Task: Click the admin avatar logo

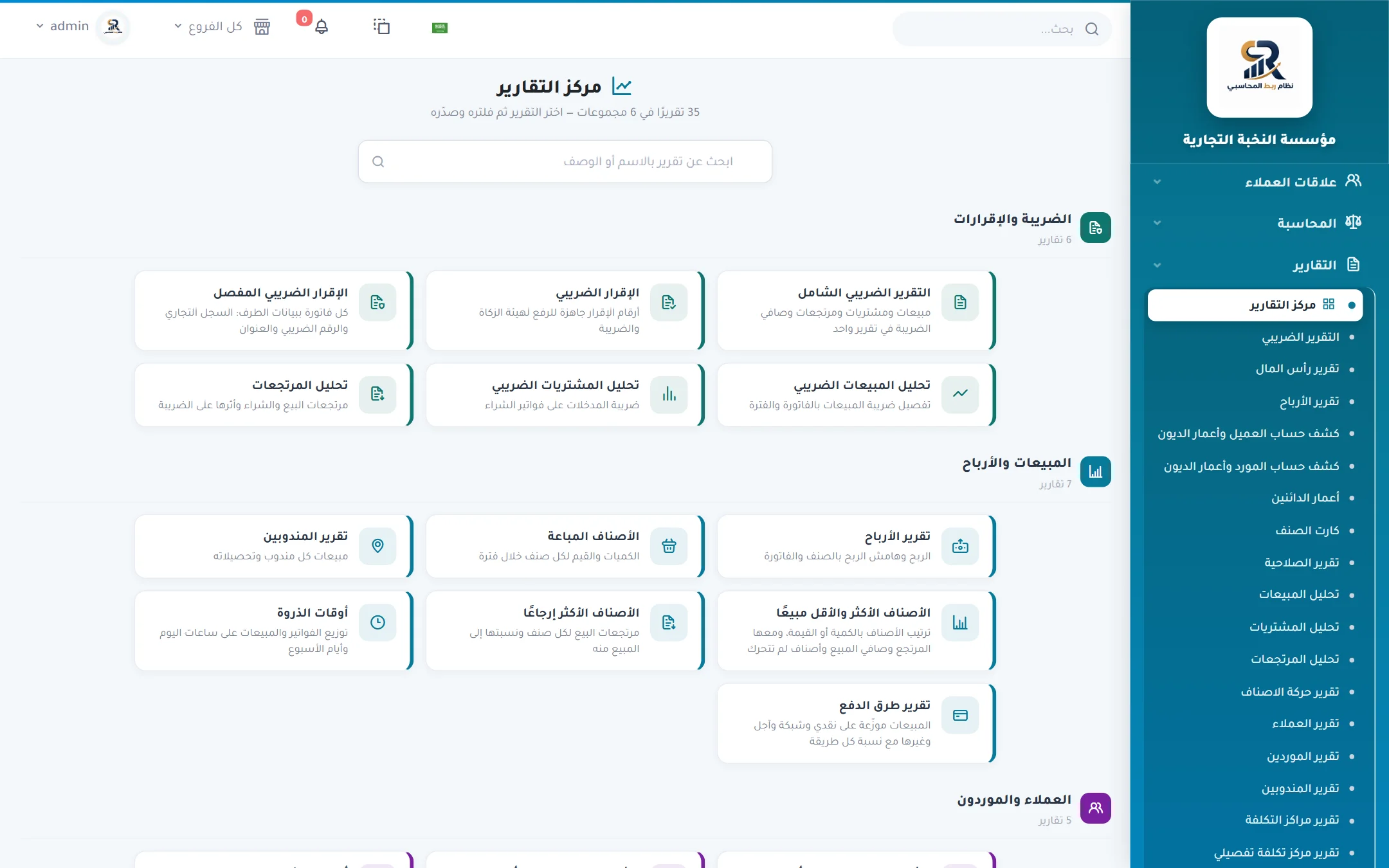Action: tap(114, 26)
